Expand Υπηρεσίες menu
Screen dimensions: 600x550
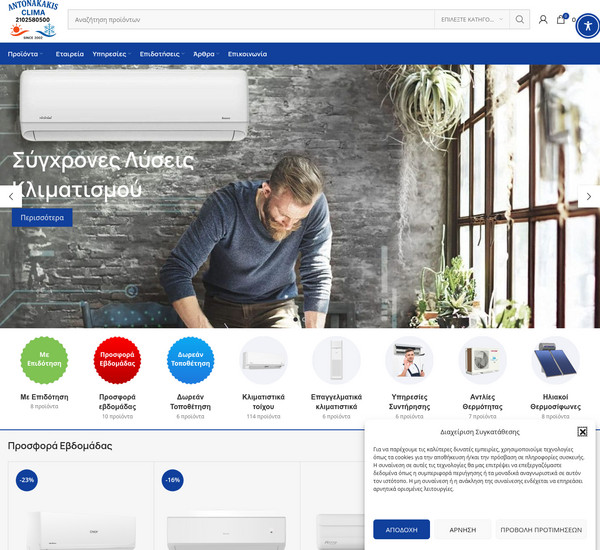tap(111, 54)
